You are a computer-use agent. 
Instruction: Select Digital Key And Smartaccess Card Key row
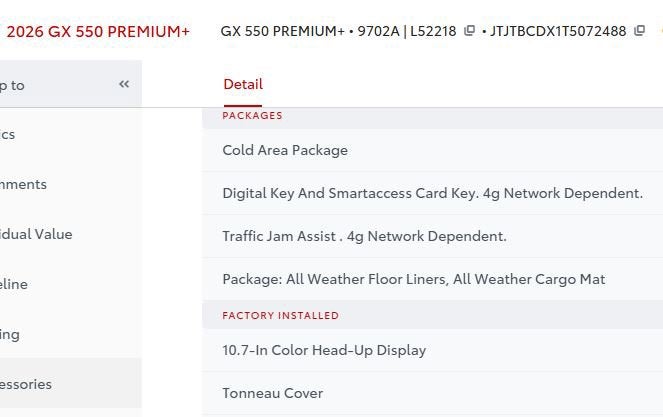pyautogui.click(x=432, y=193)
